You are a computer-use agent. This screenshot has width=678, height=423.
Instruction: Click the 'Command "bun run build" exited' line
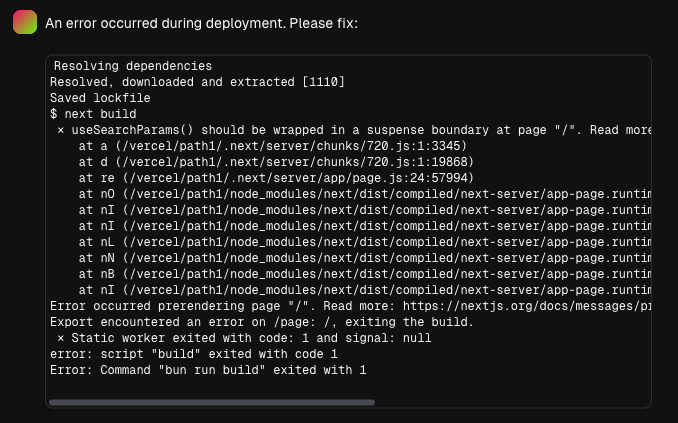[208, 370]
